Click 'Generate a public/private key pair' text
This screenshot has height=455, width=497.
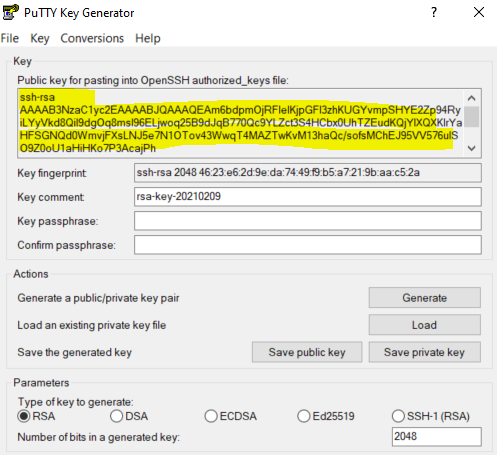click(x=98, y=298)
